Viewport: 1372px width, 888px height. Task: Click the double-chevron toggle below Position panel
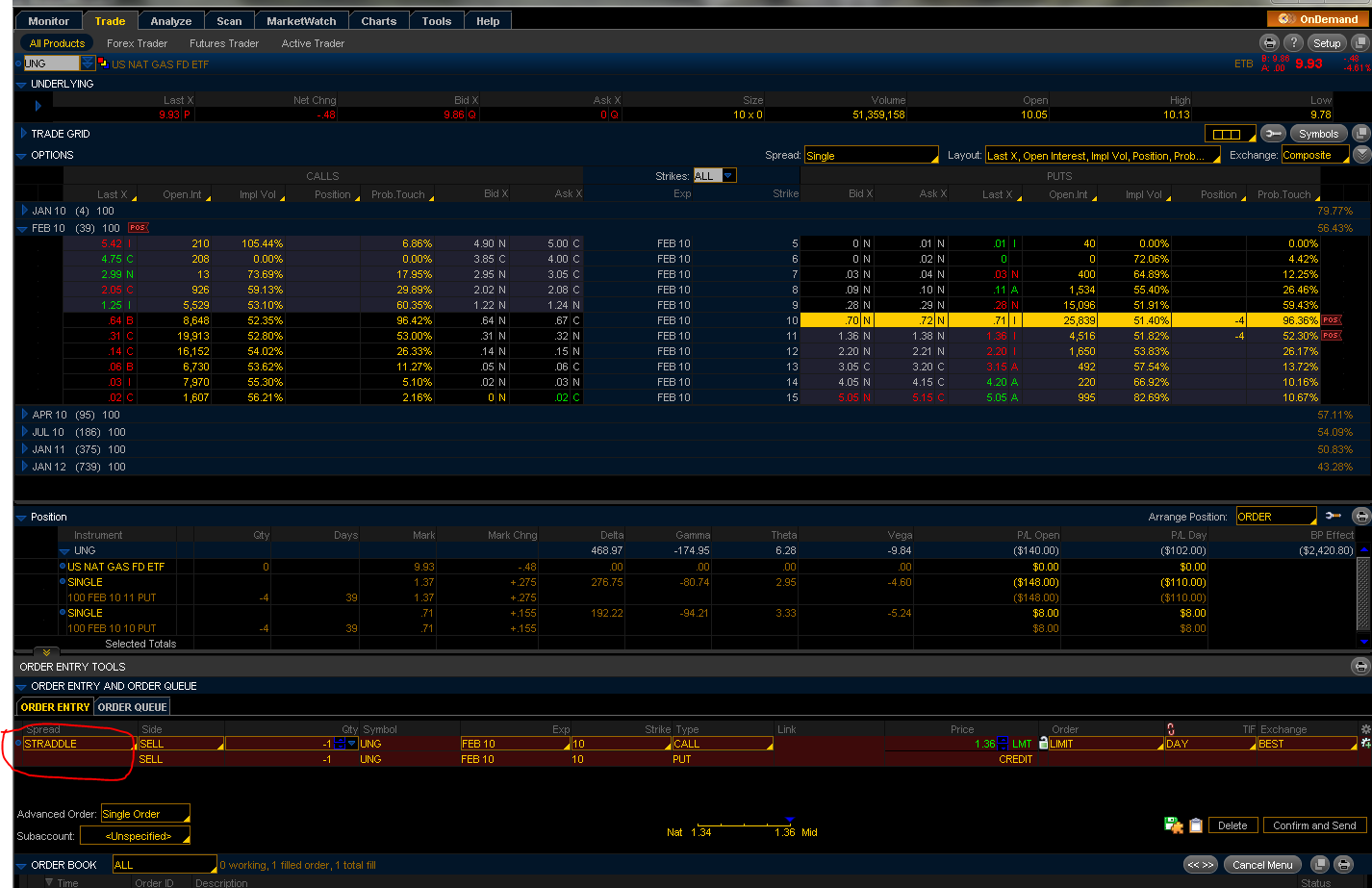46,652
